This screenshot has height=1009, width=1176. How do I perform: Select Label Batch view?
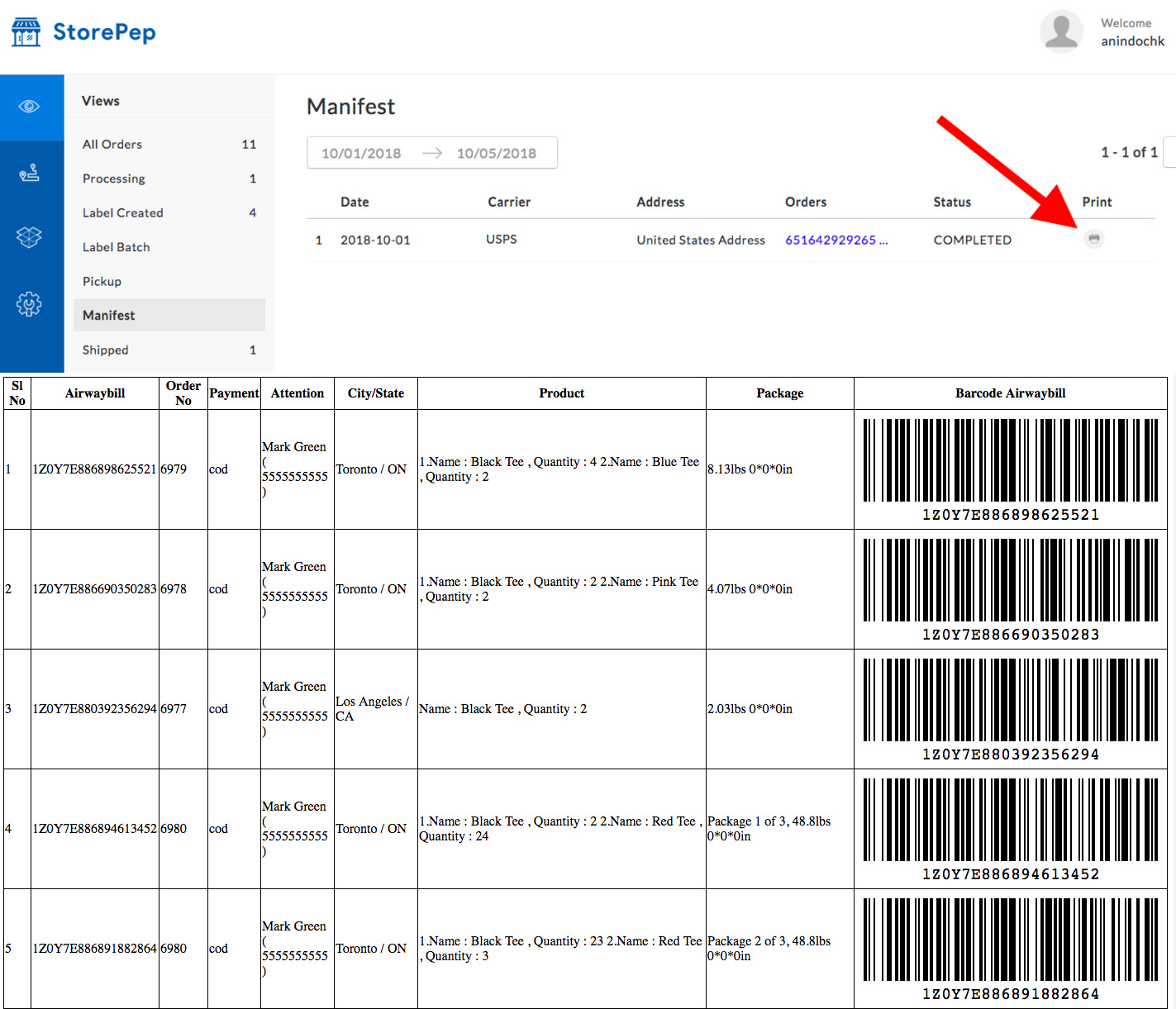(169, 247)
